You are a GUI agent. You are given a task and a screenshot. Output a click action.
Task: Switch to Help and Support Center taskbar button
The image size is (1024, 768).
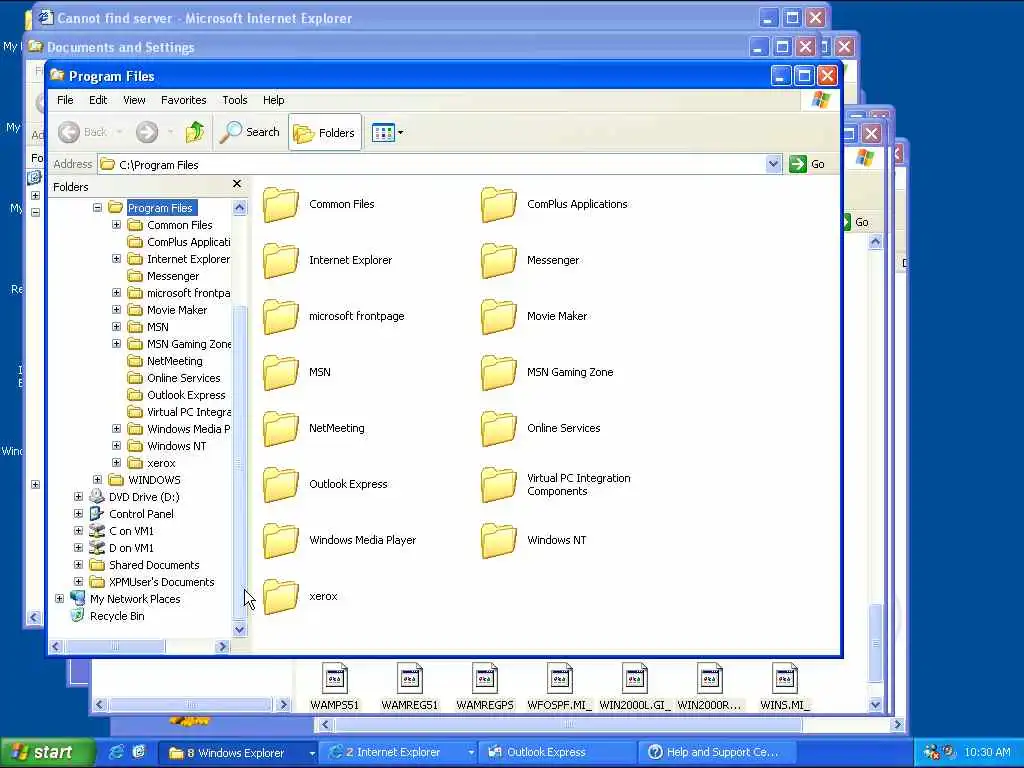715,752
